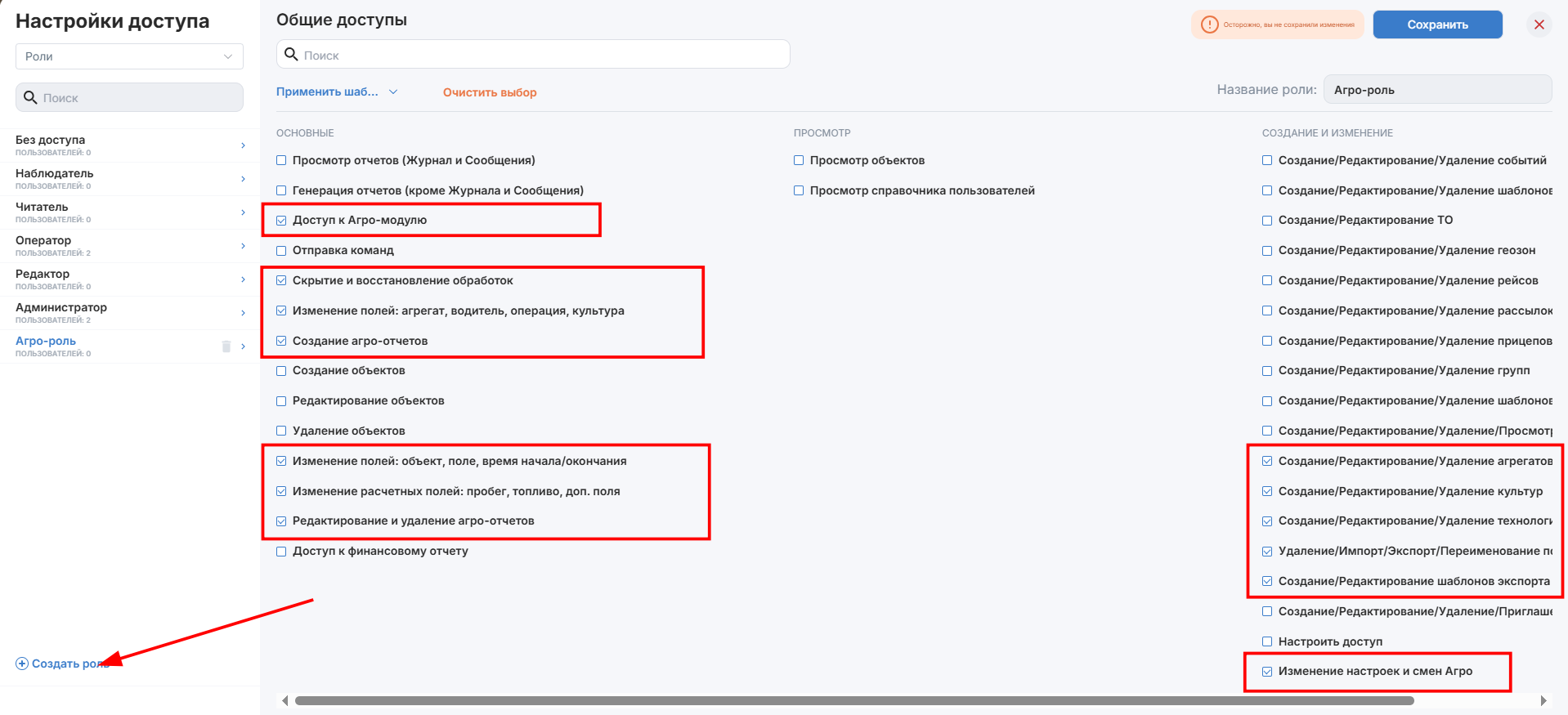Viewport: 1568px width, 715px height.
Task: Focus the Общие доступы search field
Action: click(x=533, y=55)
